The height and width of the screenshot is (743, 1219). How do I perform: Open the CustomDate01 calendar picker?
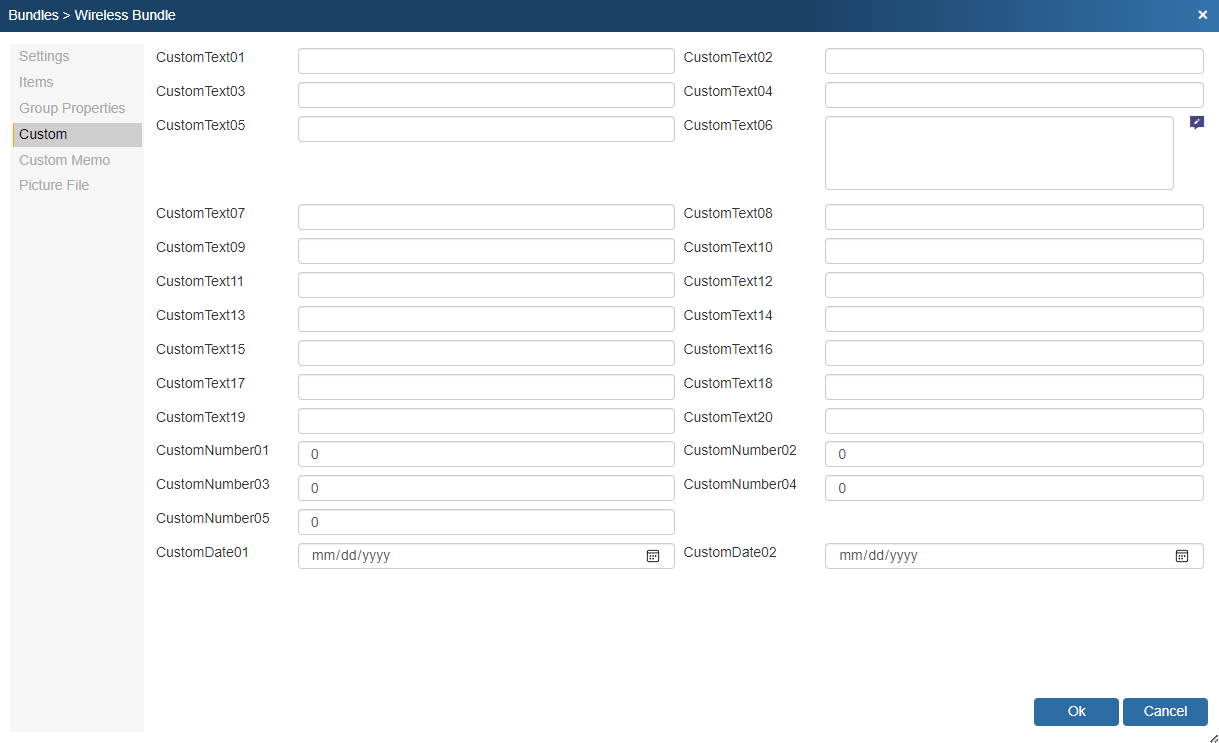[x=653, y=556]
